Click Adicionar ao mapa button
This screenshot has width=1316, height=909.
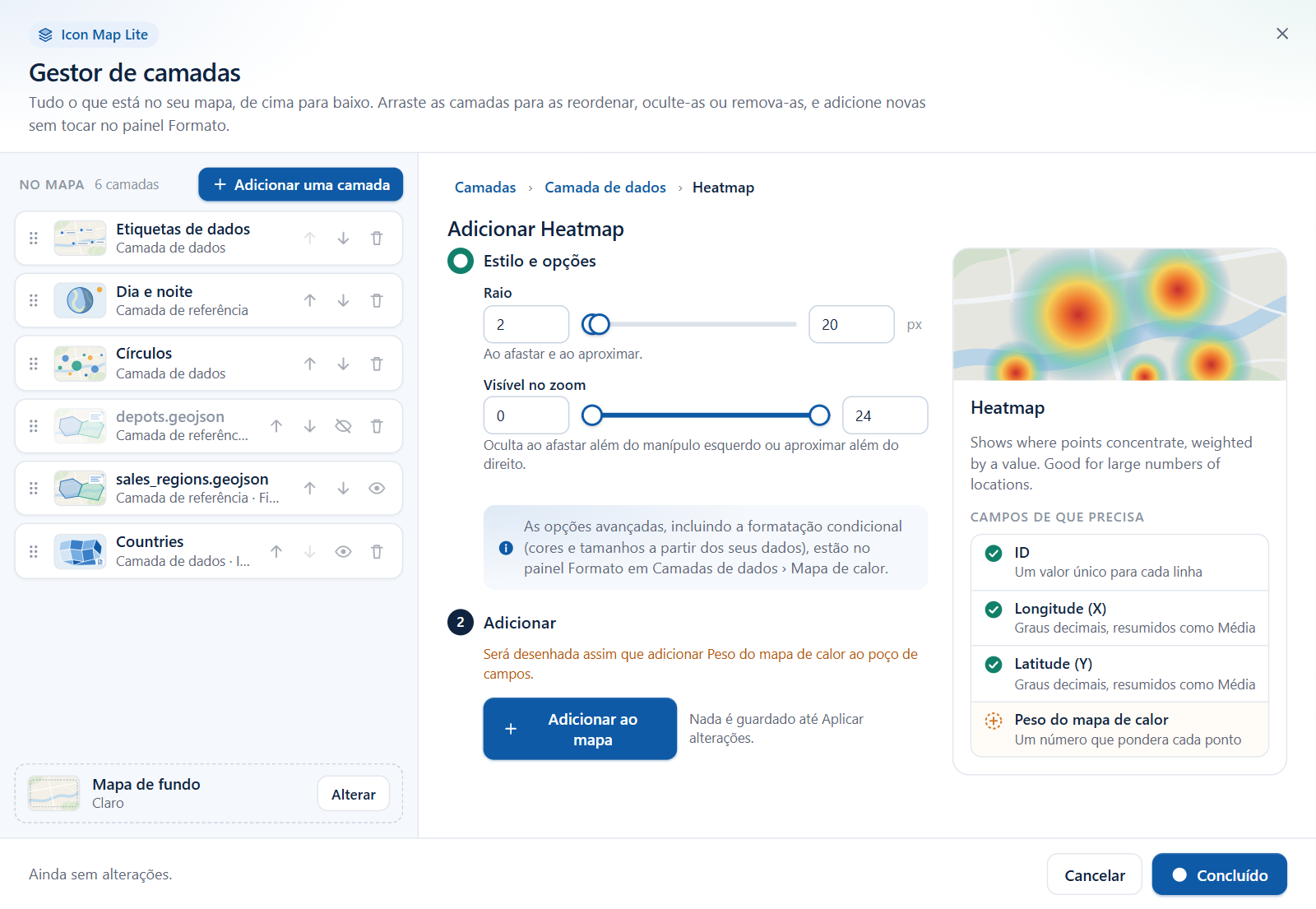pos(580,729)
